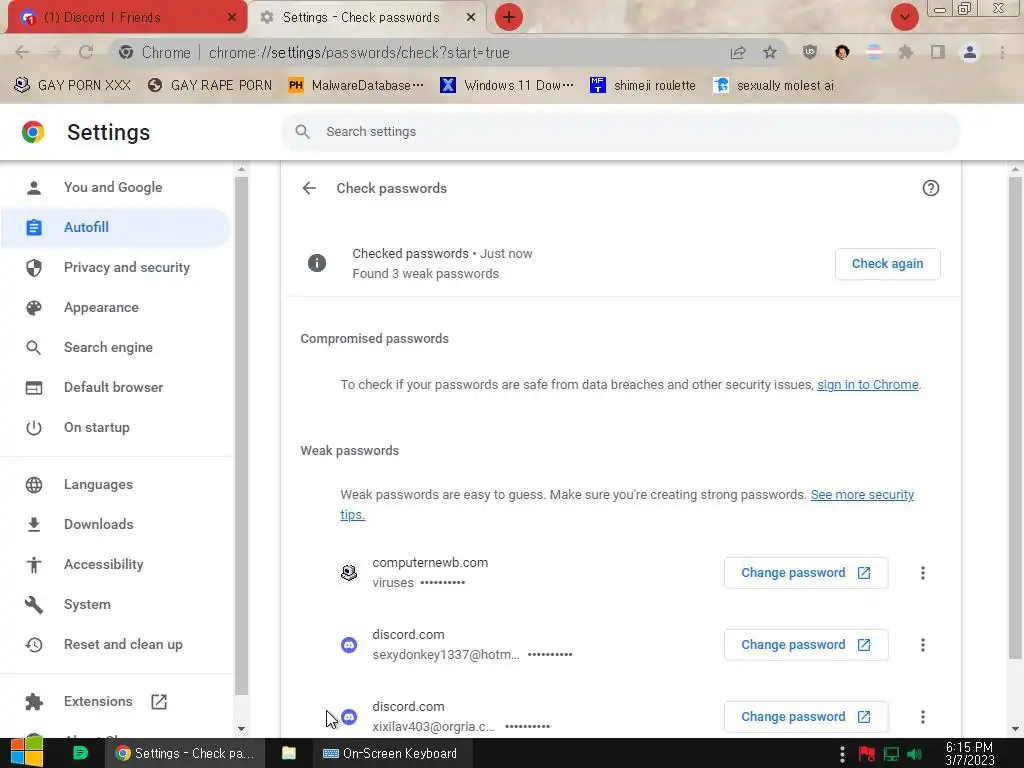
Task: Go back from Check passwords page
Action: 309,188
